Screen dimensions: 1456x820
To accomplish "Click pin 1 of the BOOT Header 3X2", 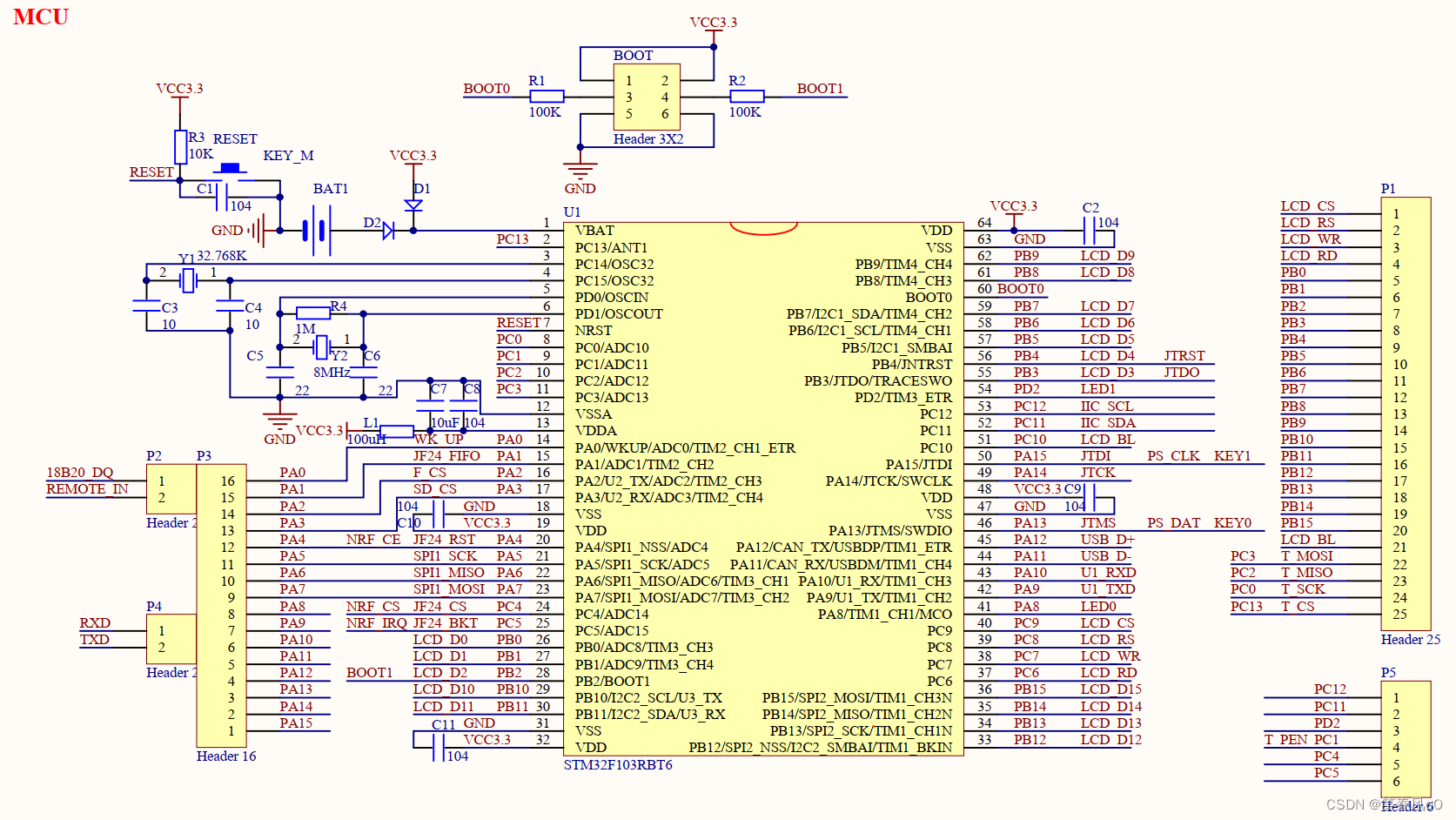I will tap(629, 80).
